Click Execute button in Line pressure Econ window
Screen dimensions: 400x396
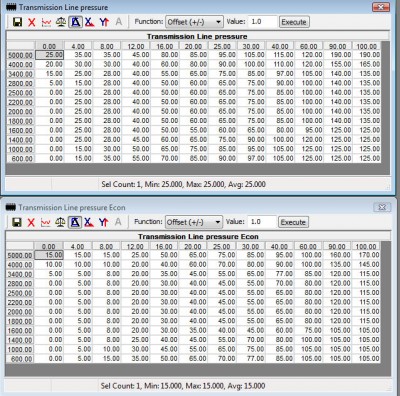[293, 222]
